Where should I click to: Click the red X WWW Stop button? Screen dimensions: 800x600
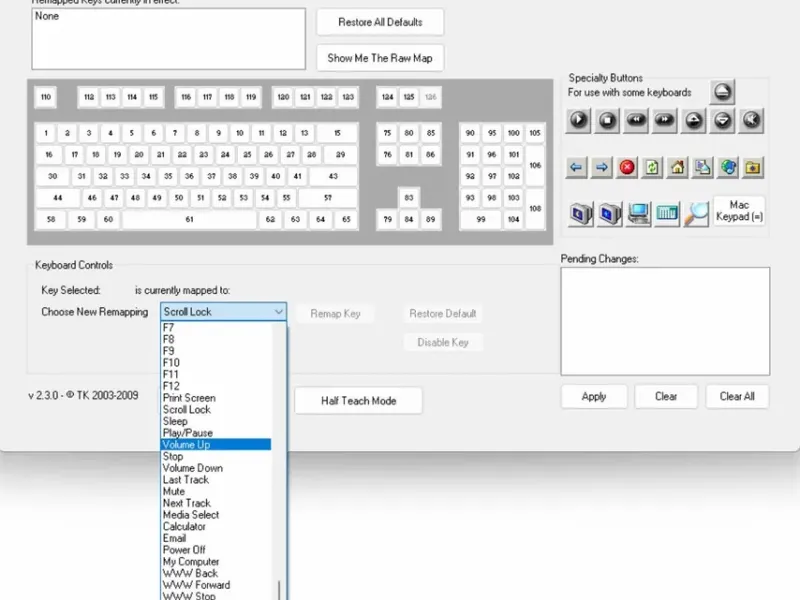[x=627, y=167]
